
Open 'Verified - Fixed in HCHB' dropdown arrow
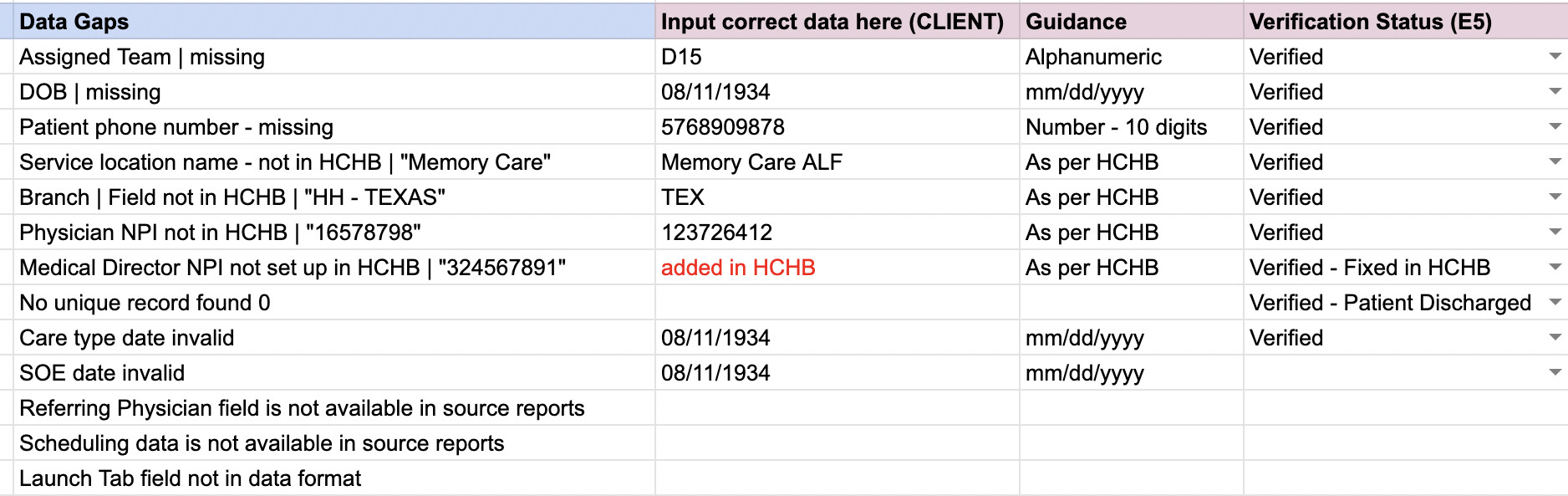[1555, 268]
